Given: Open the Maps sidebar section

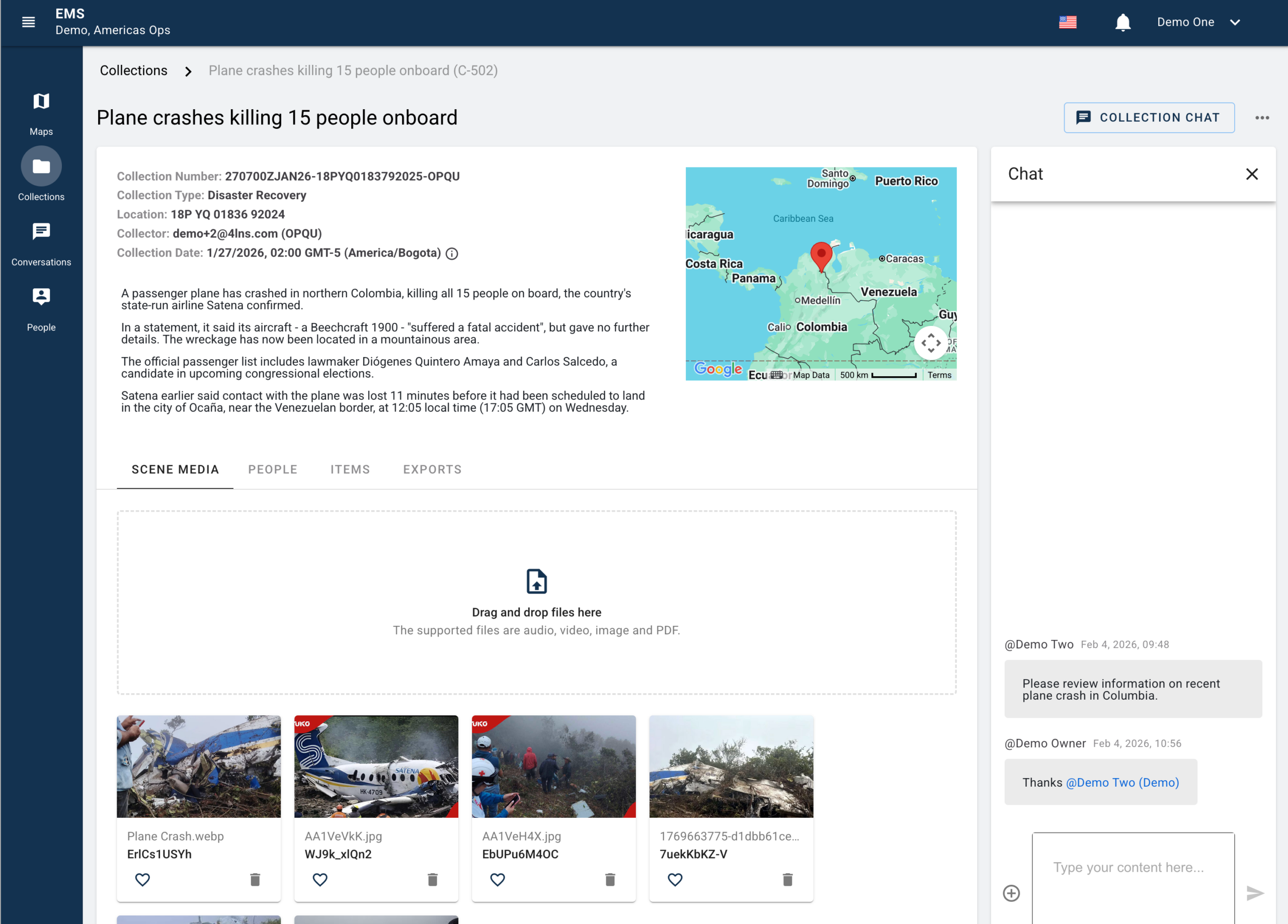Looking at the screenshot, I should pos(41,113).
